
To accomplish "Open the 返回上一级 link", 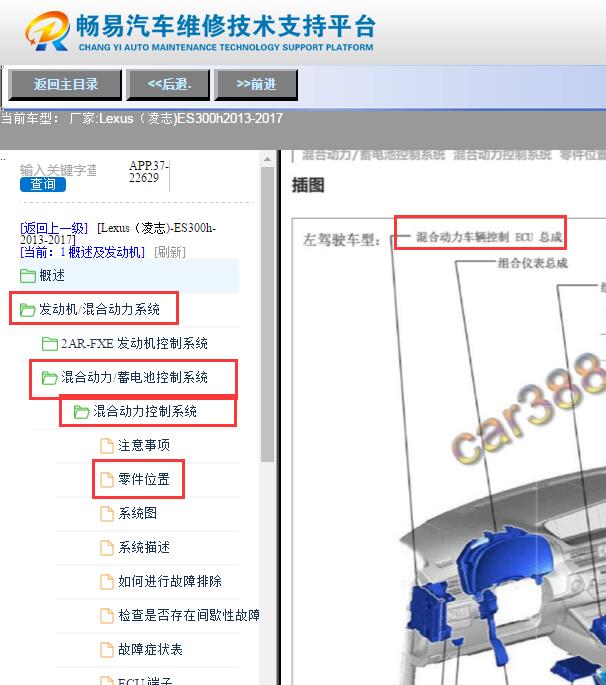I will [54, 228].
